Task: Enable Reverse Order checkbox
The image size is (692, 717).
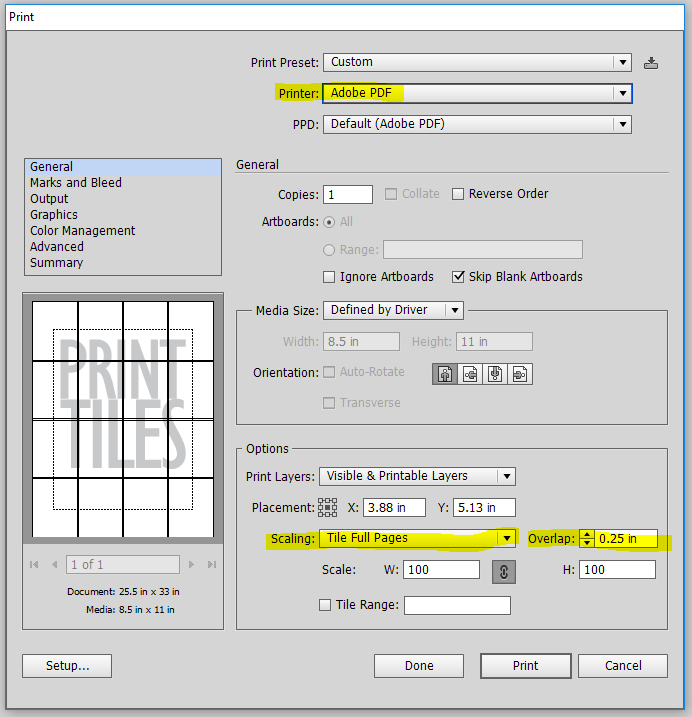Action: 458,194
